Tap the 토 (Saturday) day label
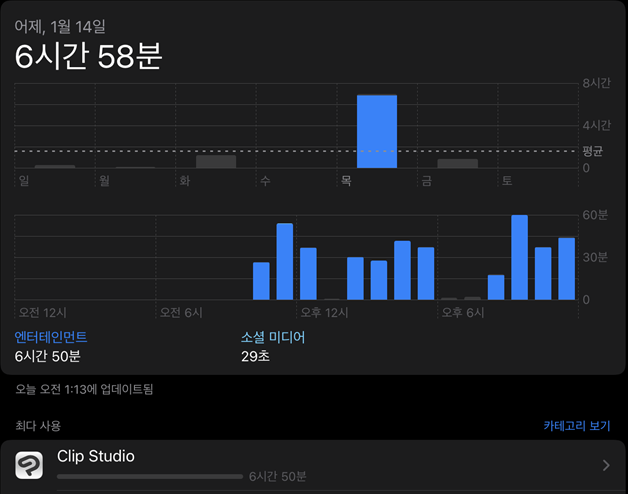The image size is (628, 494). point(507,181)
